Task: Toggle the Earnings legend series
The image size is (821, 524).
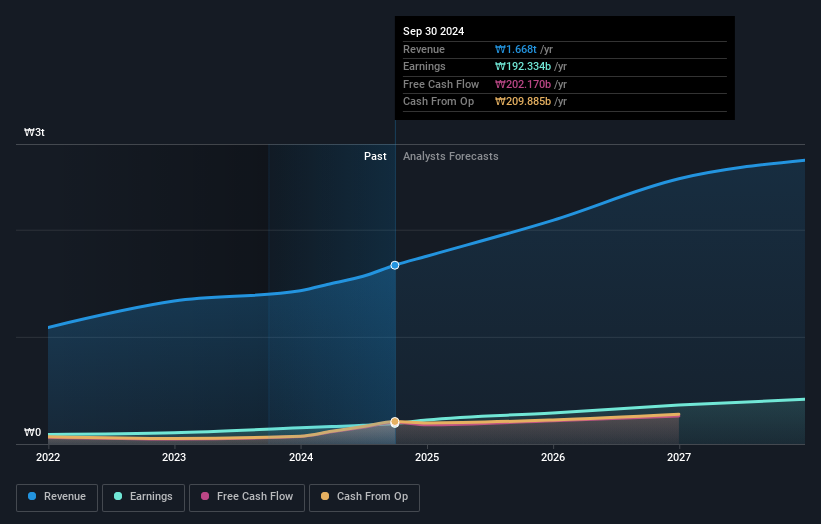Action: [143, 497]
